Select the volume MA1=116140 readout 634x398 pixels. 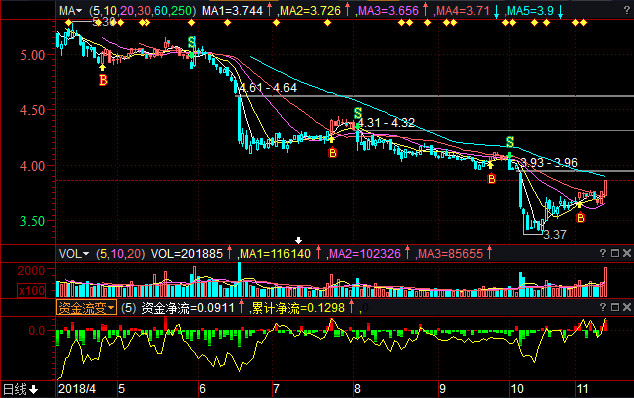pos(275,254)
